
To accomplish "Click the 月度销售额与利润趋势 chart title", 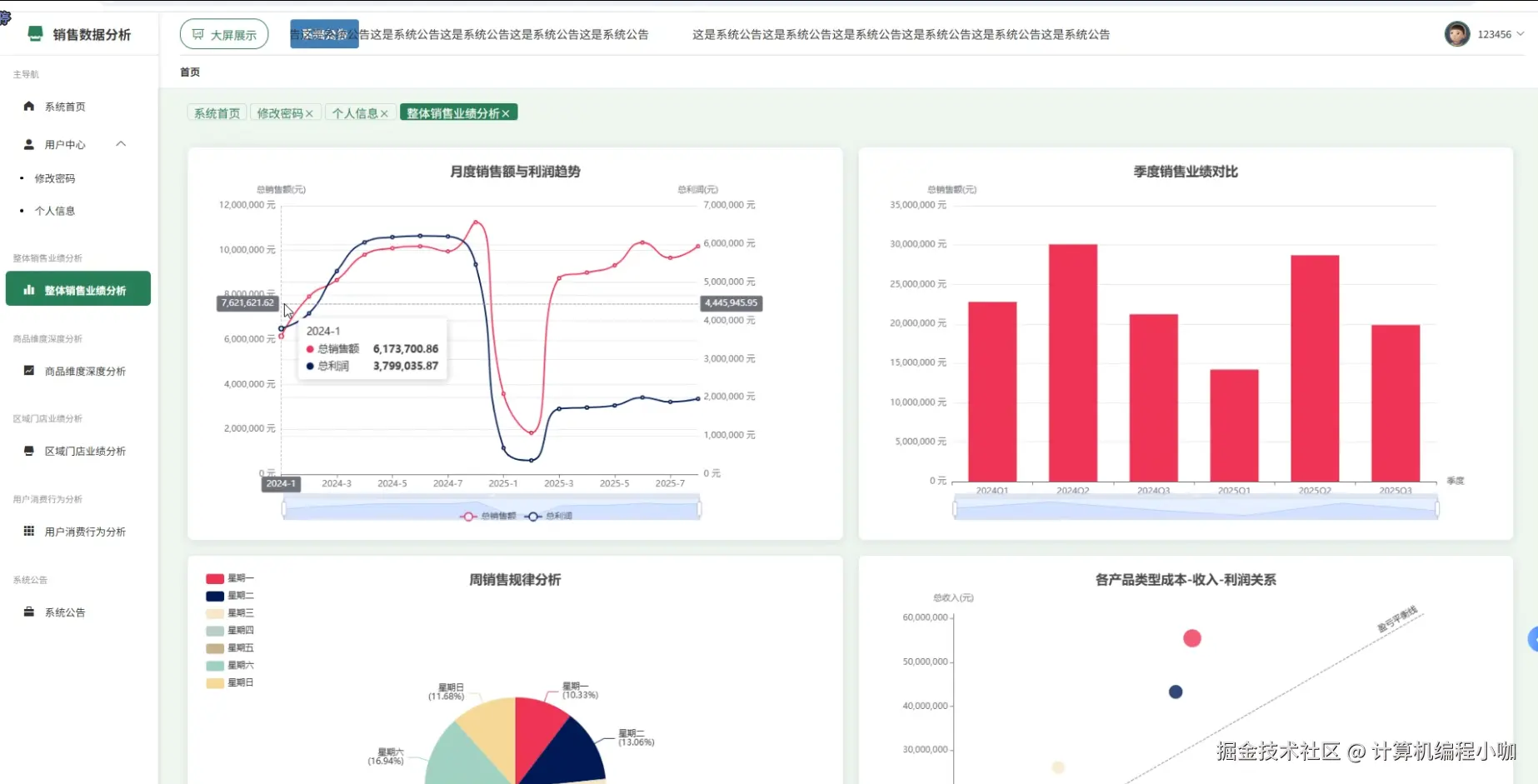I will click(x=515, y=172).
